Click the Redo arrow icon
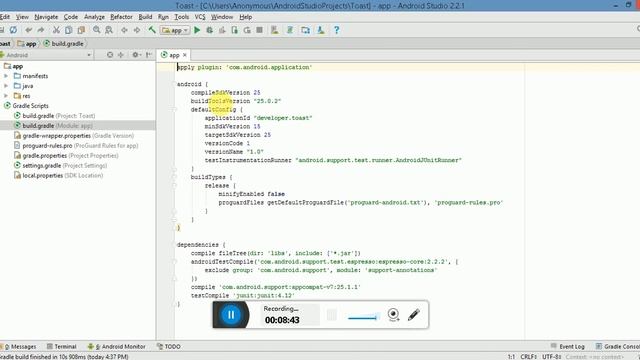 41,30
